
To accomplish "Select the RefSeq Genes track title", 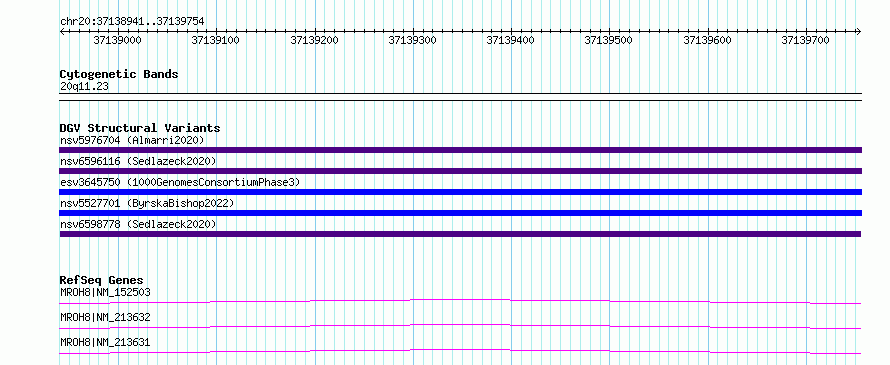I will 102,280.
